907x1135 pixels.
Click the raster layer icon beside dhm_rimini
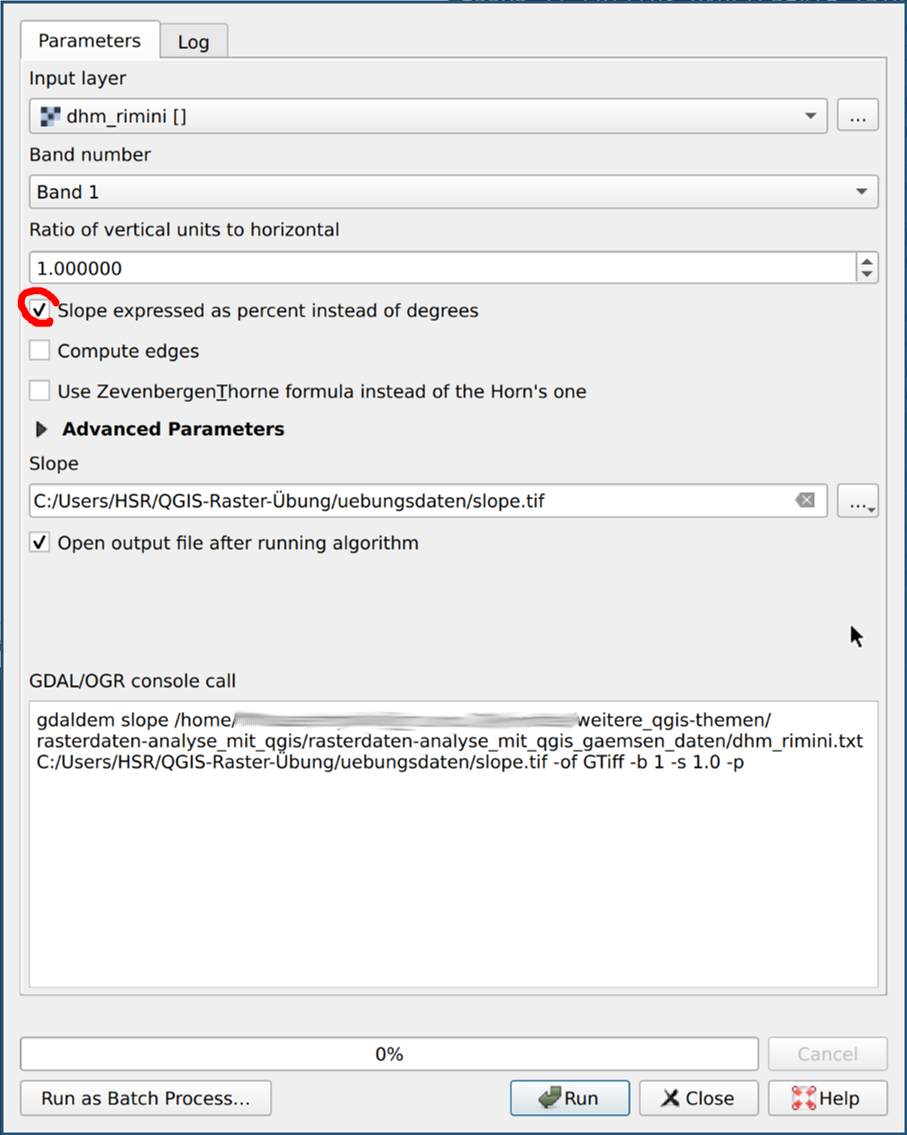click(x=48, y=116)
